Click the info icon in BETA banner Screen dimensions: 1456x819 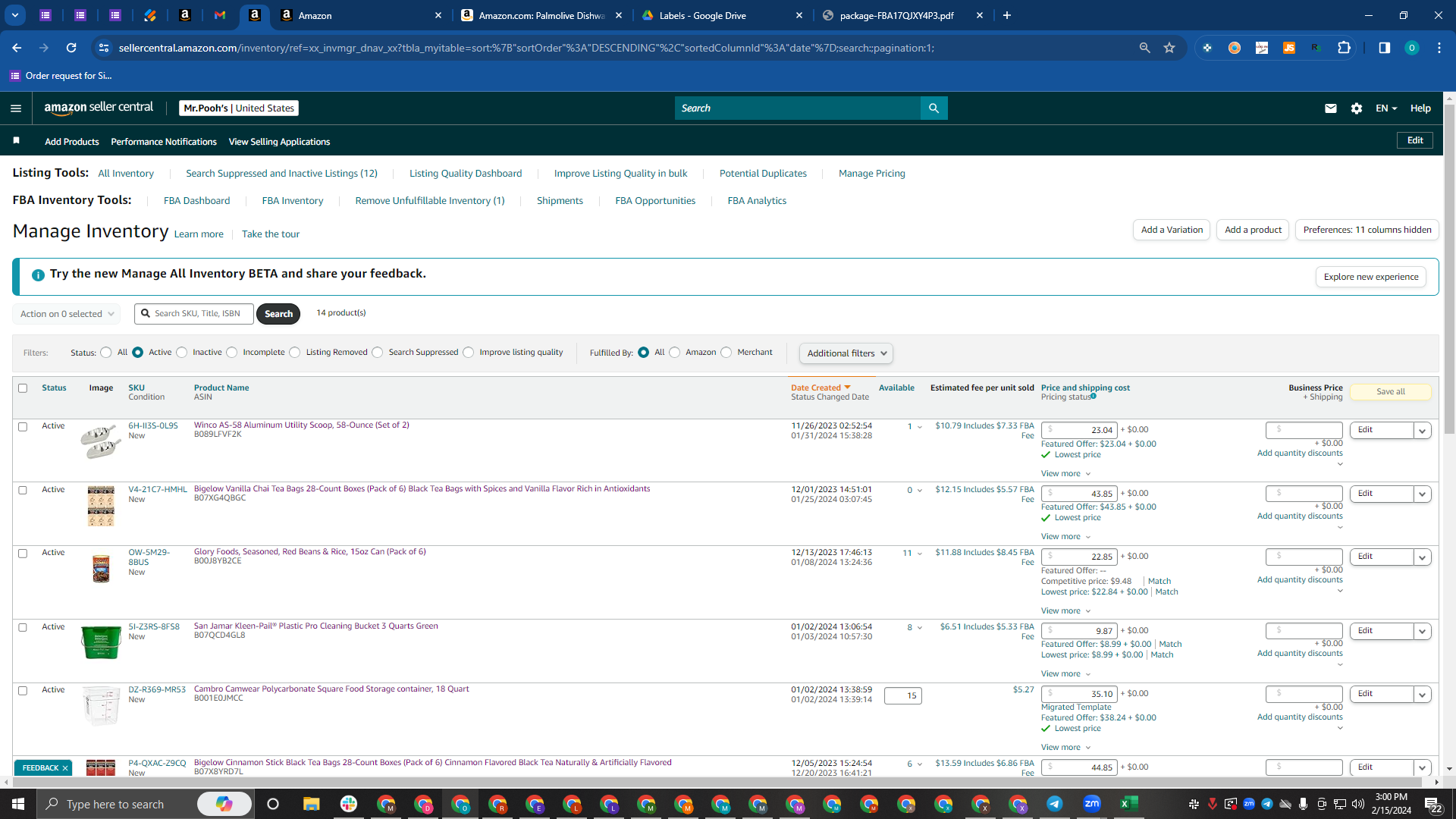38,275
